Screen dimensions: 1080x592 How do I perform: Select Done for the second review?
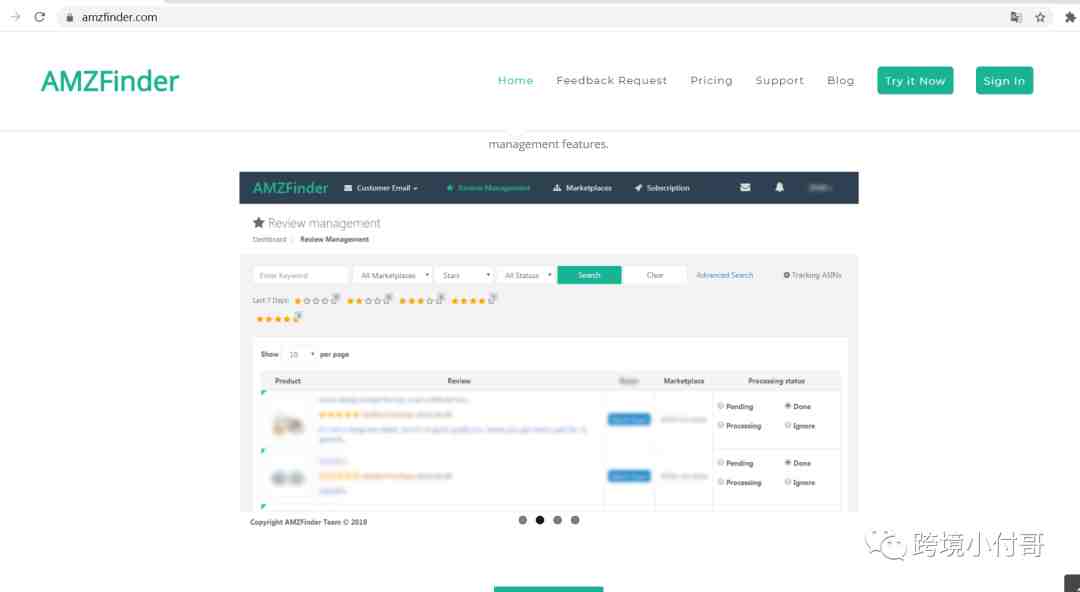click(x=787, y=462)
